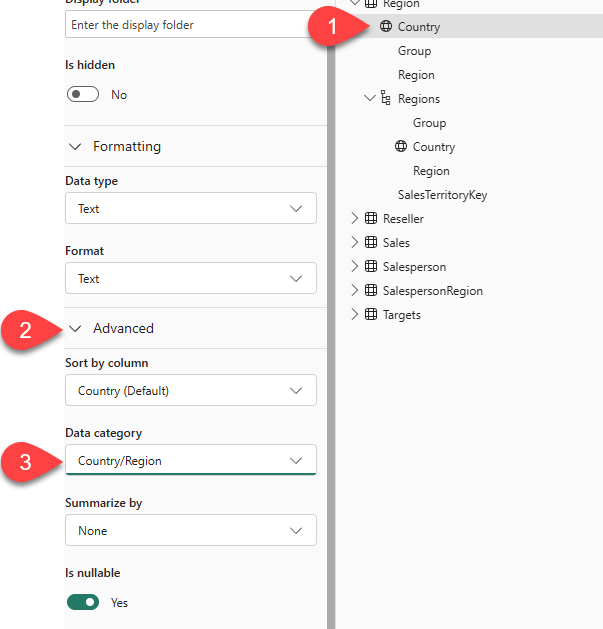Viewport: 603px width, 629px height.
Task: Click the Reseller table icon
Action: tap(370, 219)
